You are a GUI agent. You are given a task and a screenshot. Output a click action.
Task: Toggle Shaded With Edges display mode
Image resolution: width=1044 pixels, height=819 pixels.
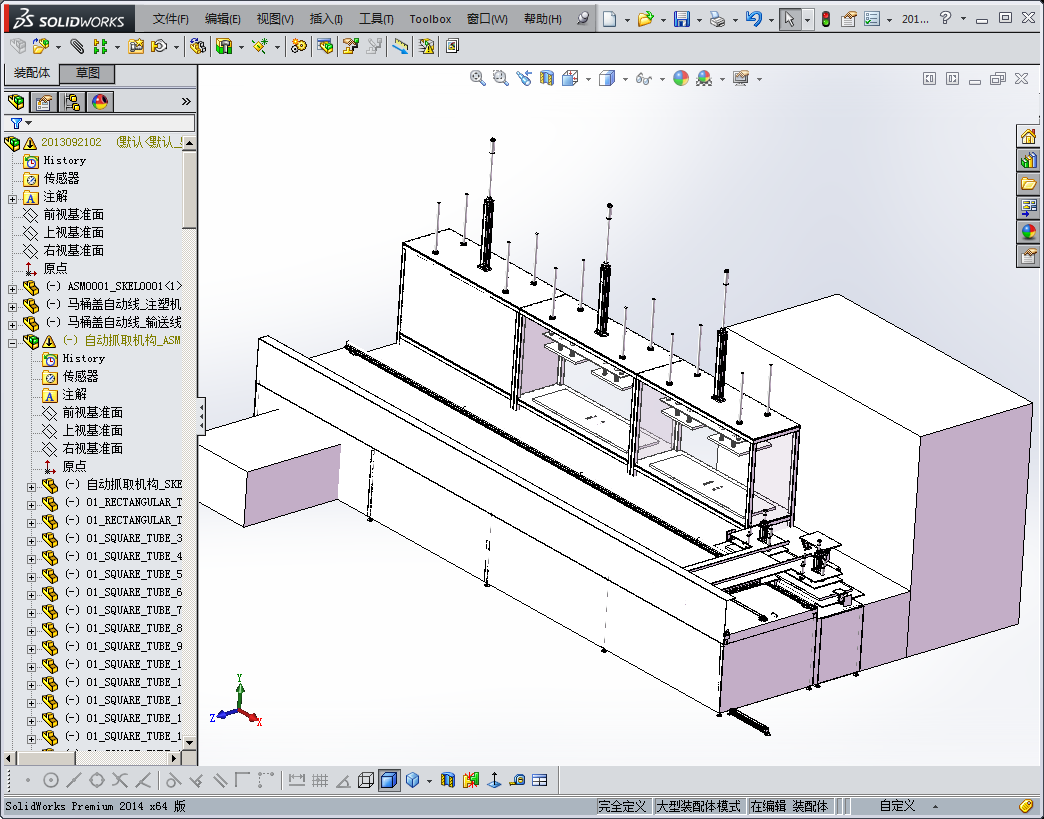click(389, 780)
